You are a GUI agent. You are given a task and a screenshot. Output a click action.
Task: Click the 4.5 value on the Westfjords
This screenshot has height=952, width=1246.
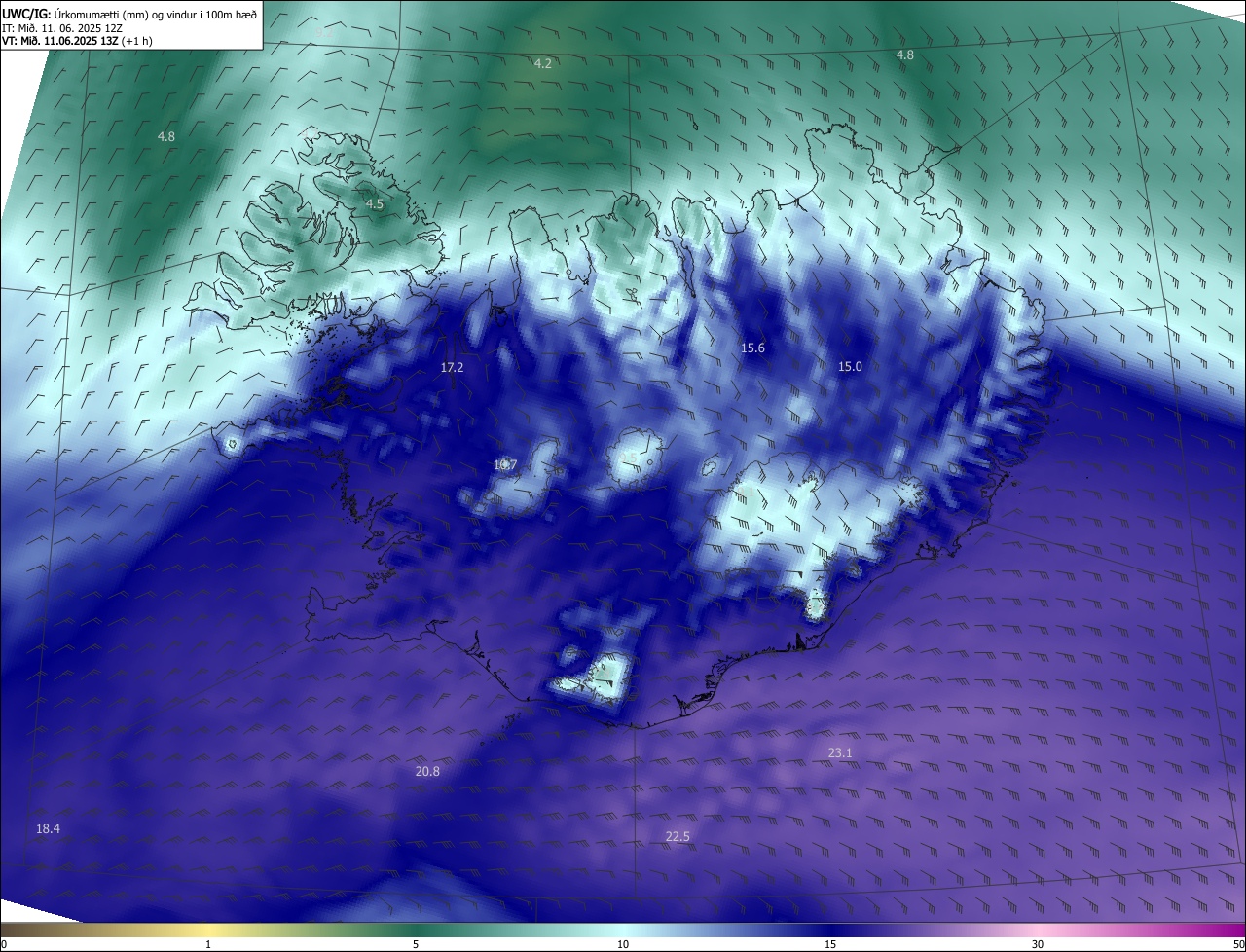(375, 204)
